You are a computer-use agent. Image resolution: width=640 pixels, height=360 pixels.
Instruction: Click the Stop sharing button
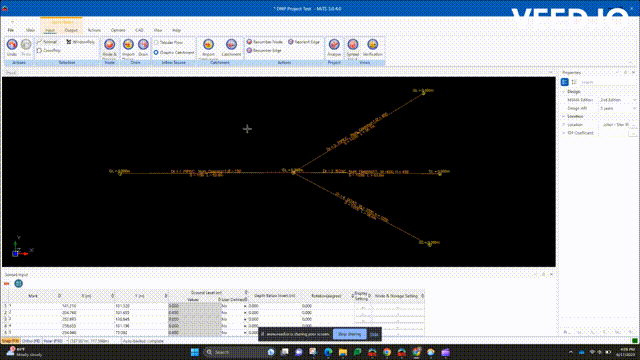(x=349, y=334)
